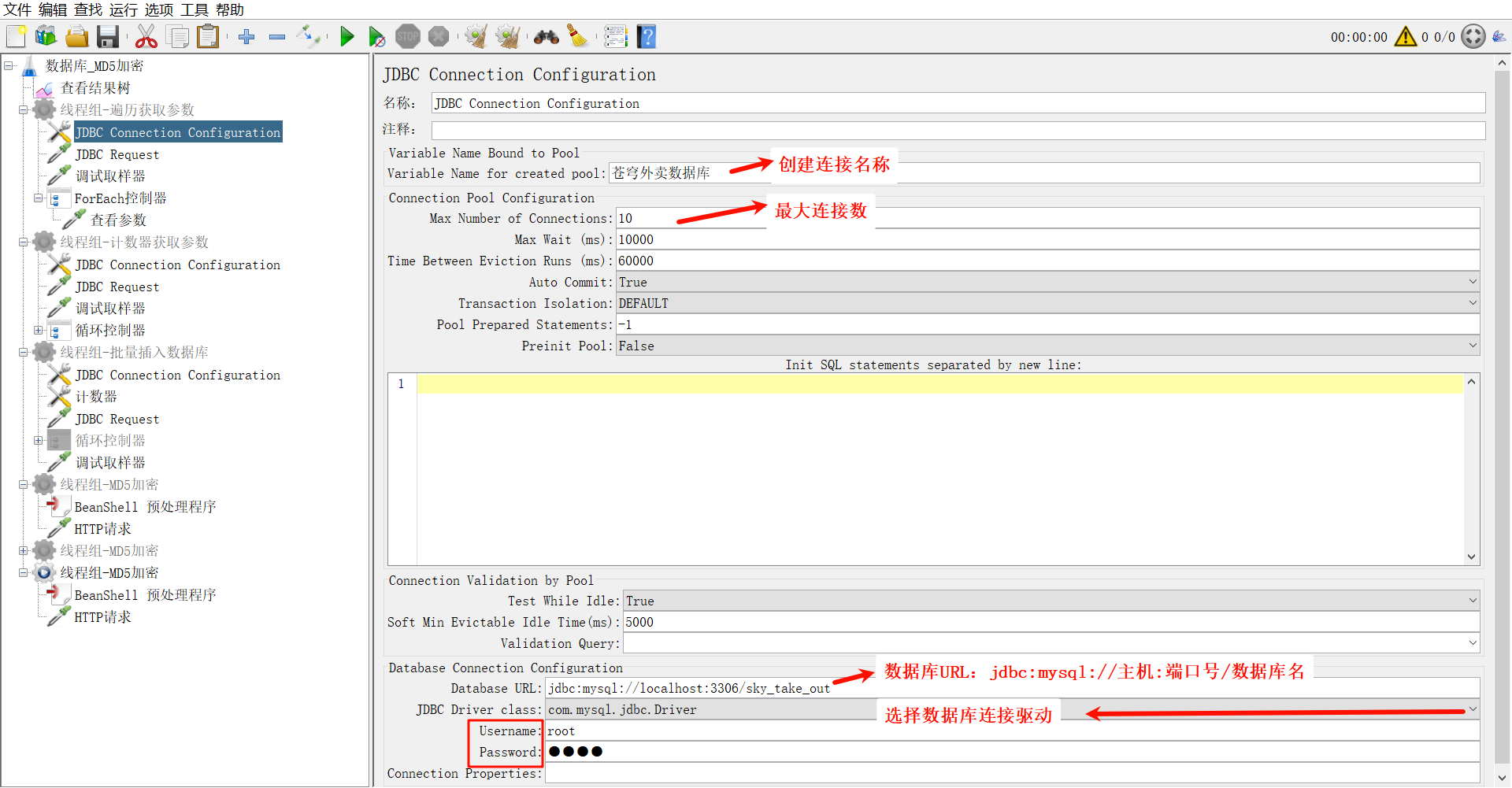The width and height of the screenshot is (1512, 788).
Task: Select 查看参数 tree item
Action: point(118,220)
